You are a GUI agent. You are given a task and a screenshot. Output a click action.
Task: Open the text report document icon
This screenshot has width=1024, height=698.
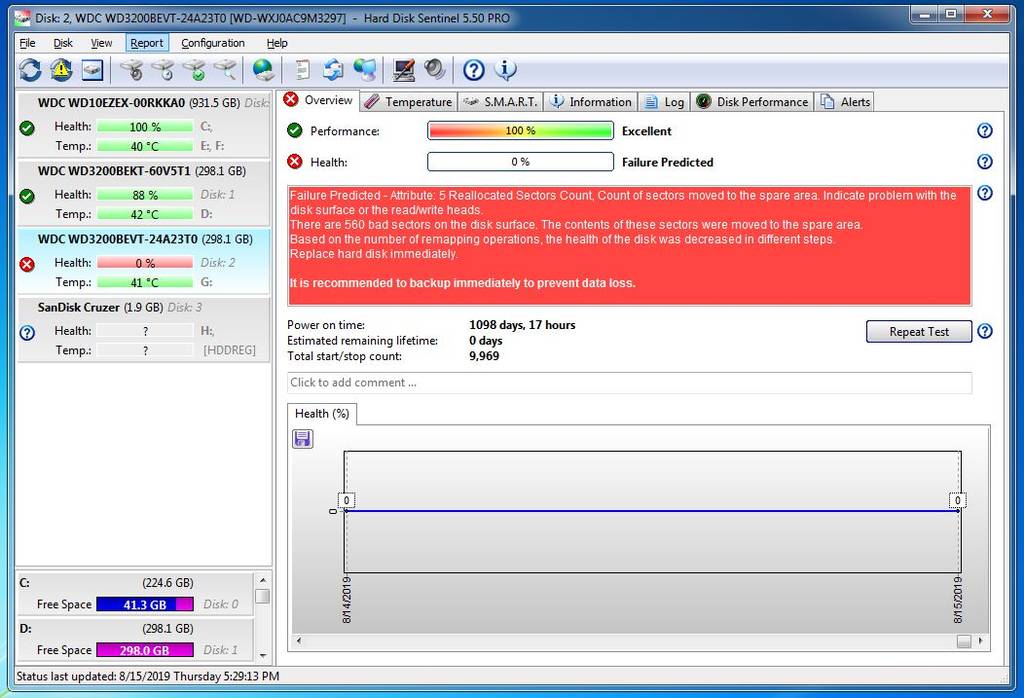pyautogui.click(x=302, y=69)
